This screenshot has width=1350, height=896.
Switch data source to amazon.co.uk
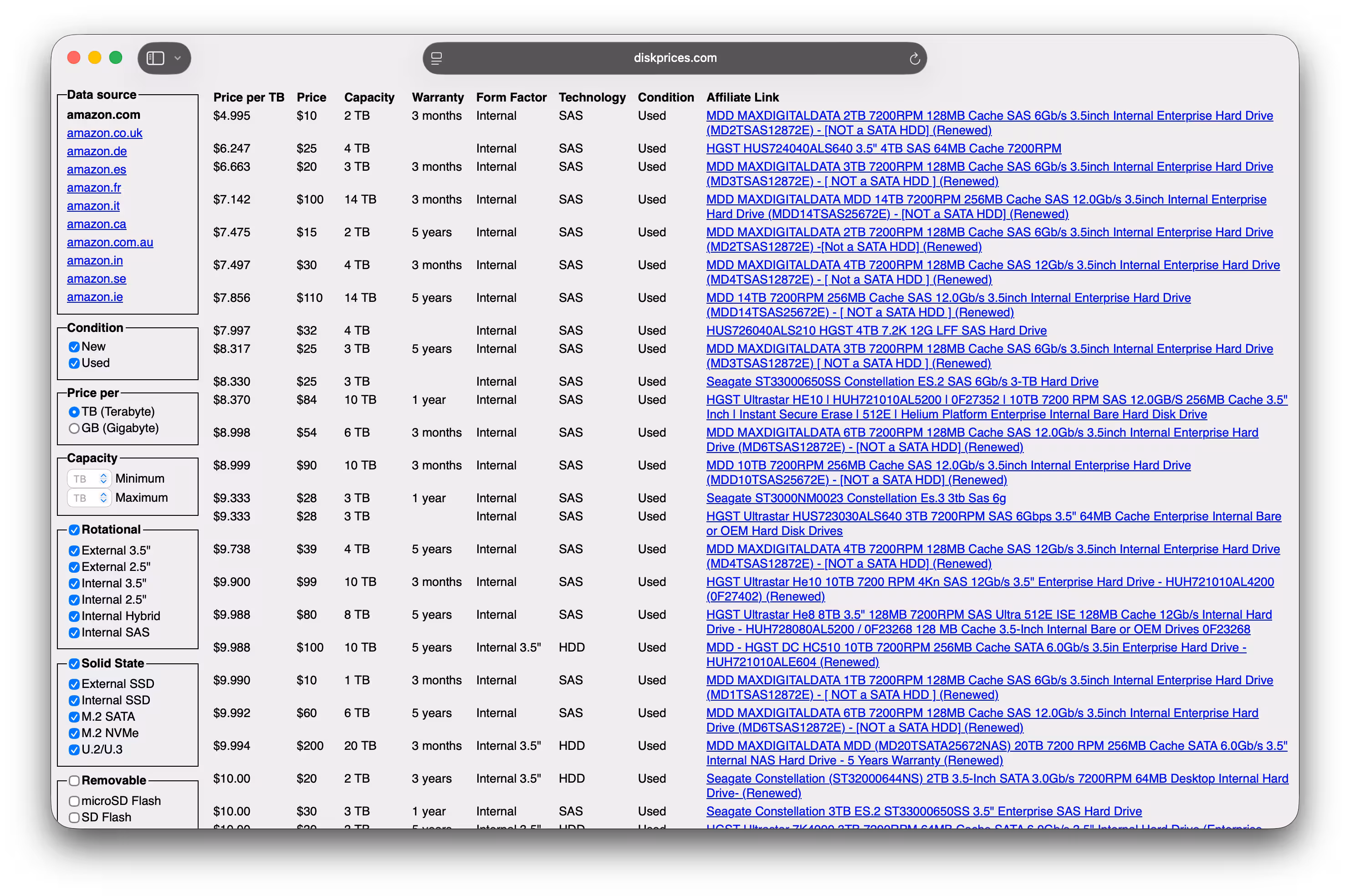tap(105, 133)
